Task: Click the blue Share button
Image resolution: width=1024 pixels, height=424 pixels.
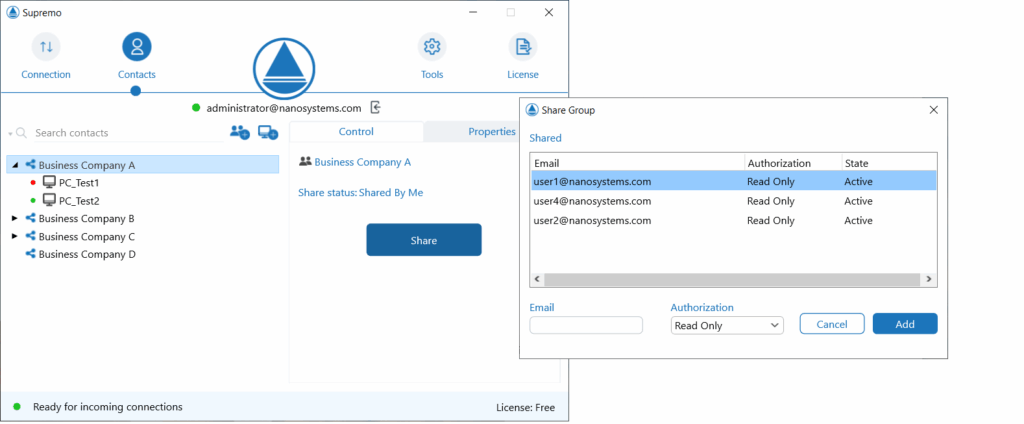Action: tap(424, 240)
